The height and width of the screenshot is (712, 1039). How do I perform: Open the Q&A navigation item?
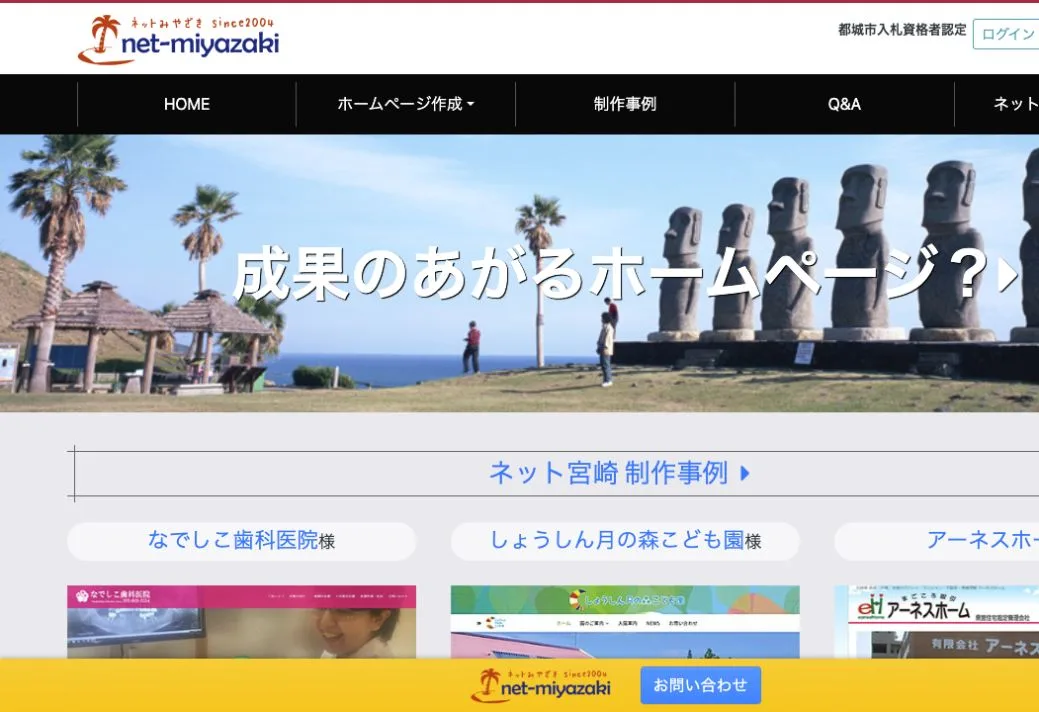(844, 104)
